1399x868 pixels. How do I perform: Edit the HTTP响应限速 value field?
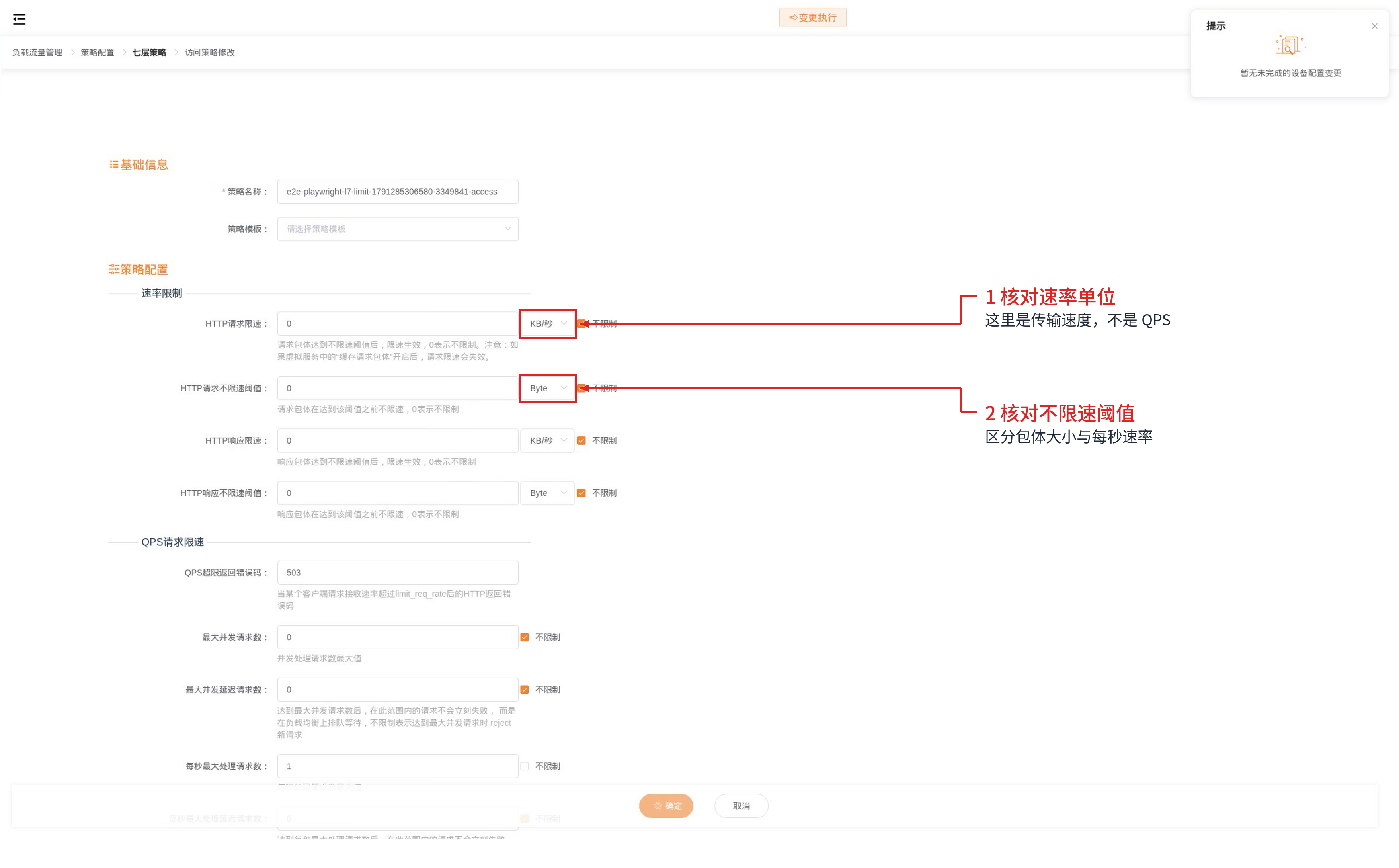pos(398,441)
